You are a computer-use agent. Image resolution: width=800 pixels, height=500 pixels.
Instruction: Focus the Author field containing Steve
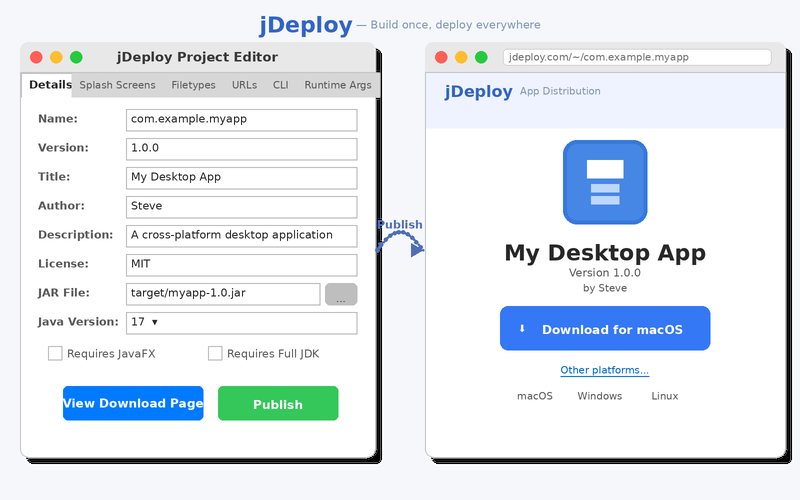[x=241, y=207]
